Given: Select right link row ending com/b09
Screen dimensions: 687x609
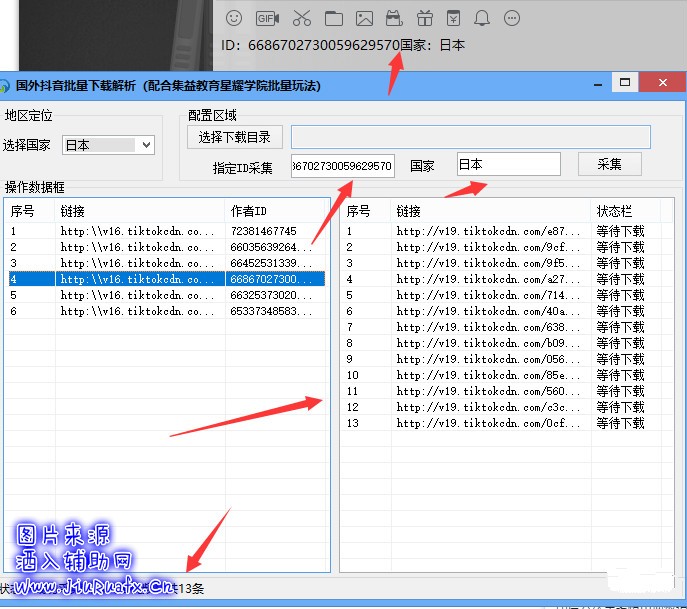Looking at the screenshot, I should pyautogui.click(x=506, y=343).
